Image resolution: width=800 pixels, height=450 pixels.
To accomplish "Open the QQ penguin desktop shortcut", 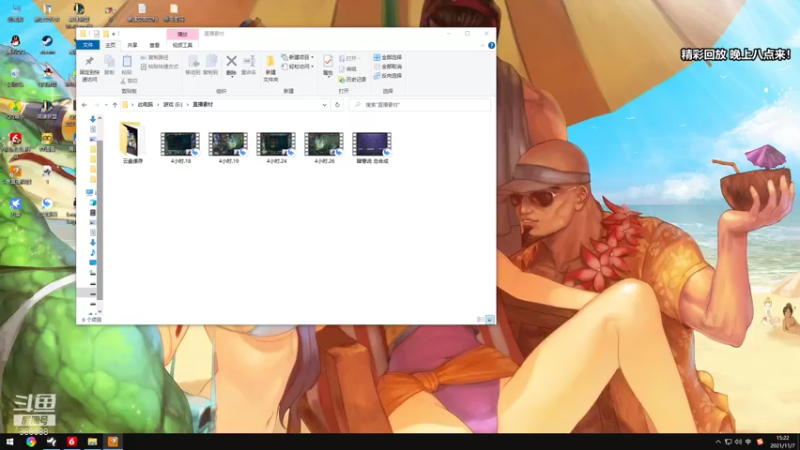I will [x=15, y=44].
